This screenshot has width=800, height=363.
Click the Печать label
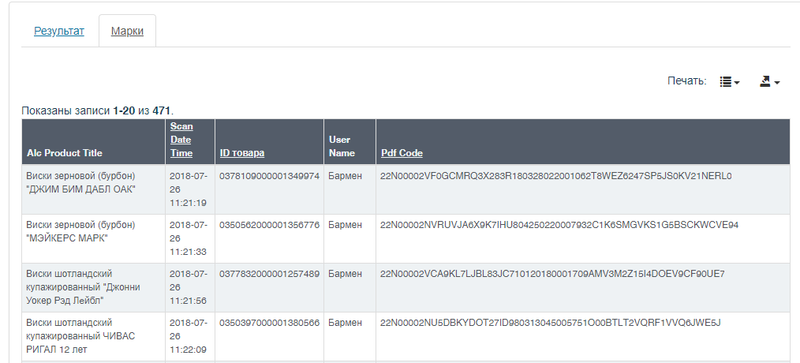coord(687,81)
